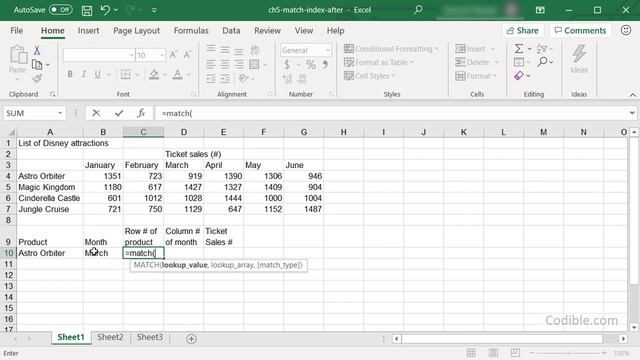Viewport: 640px width, 360px height.
Task: Switch to the View tab
Action: coord(304,31)
